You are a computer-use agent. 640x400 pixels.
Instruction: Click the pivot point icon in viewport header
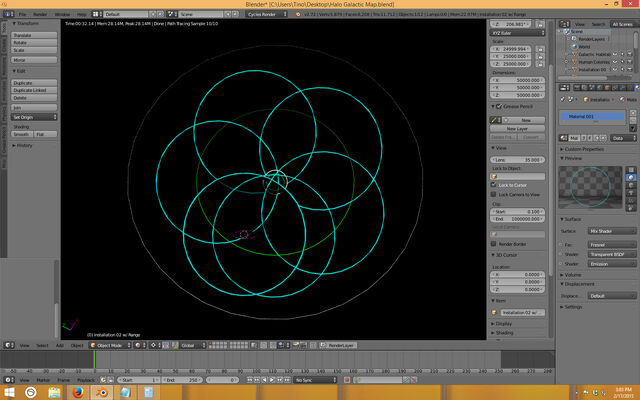tap(153, 345)
